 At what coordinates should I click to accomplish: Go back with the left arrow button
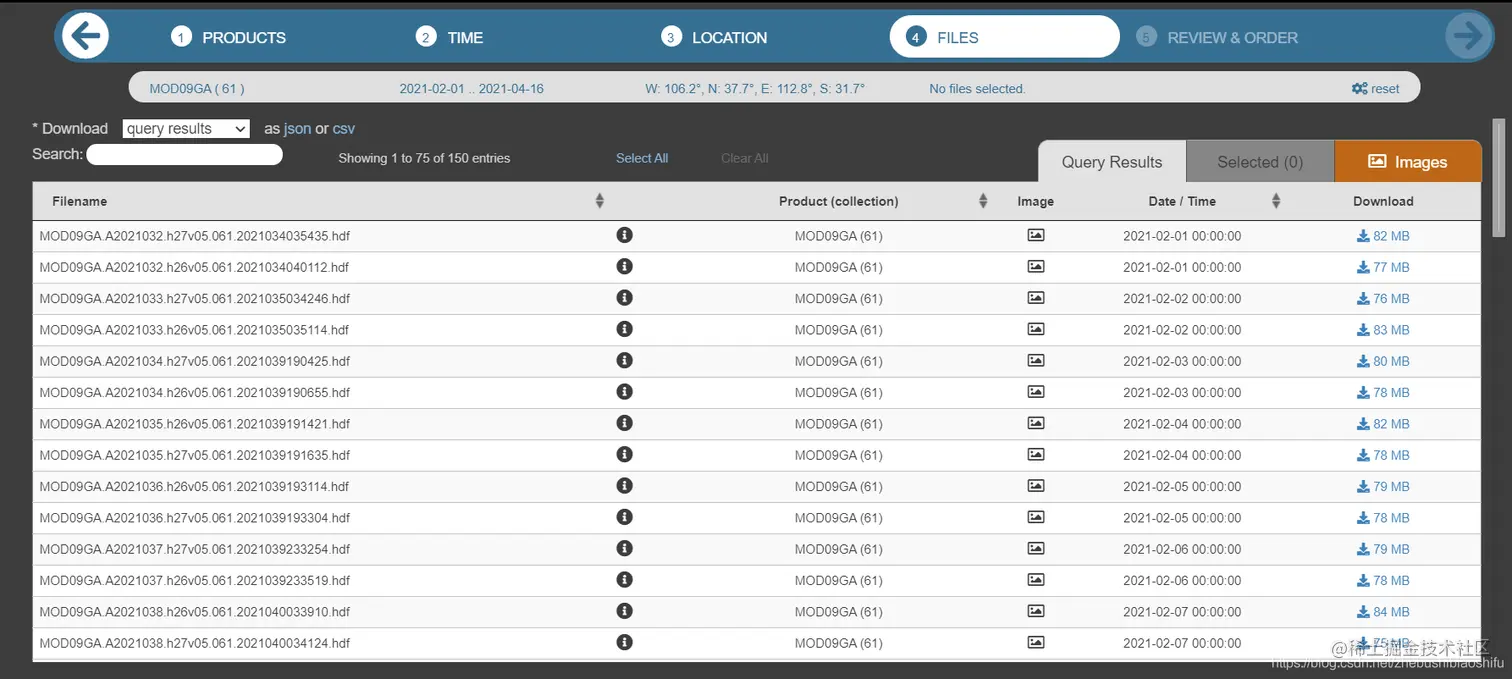(x=85, y=37)
